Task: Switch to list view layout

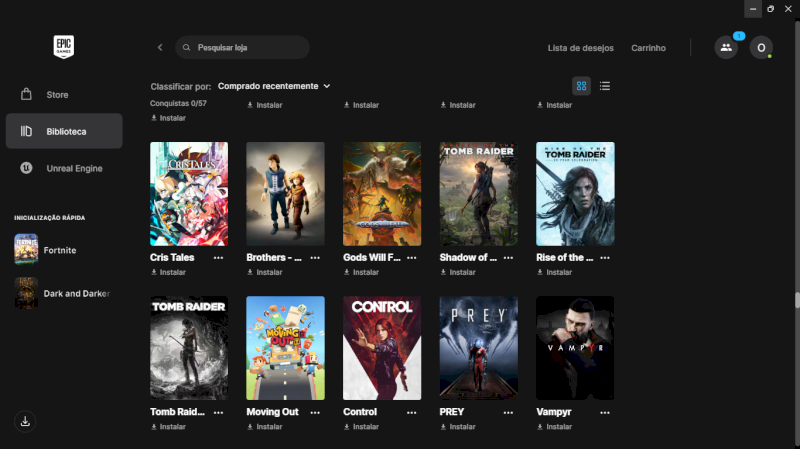Action: click(x=605, y=86)
